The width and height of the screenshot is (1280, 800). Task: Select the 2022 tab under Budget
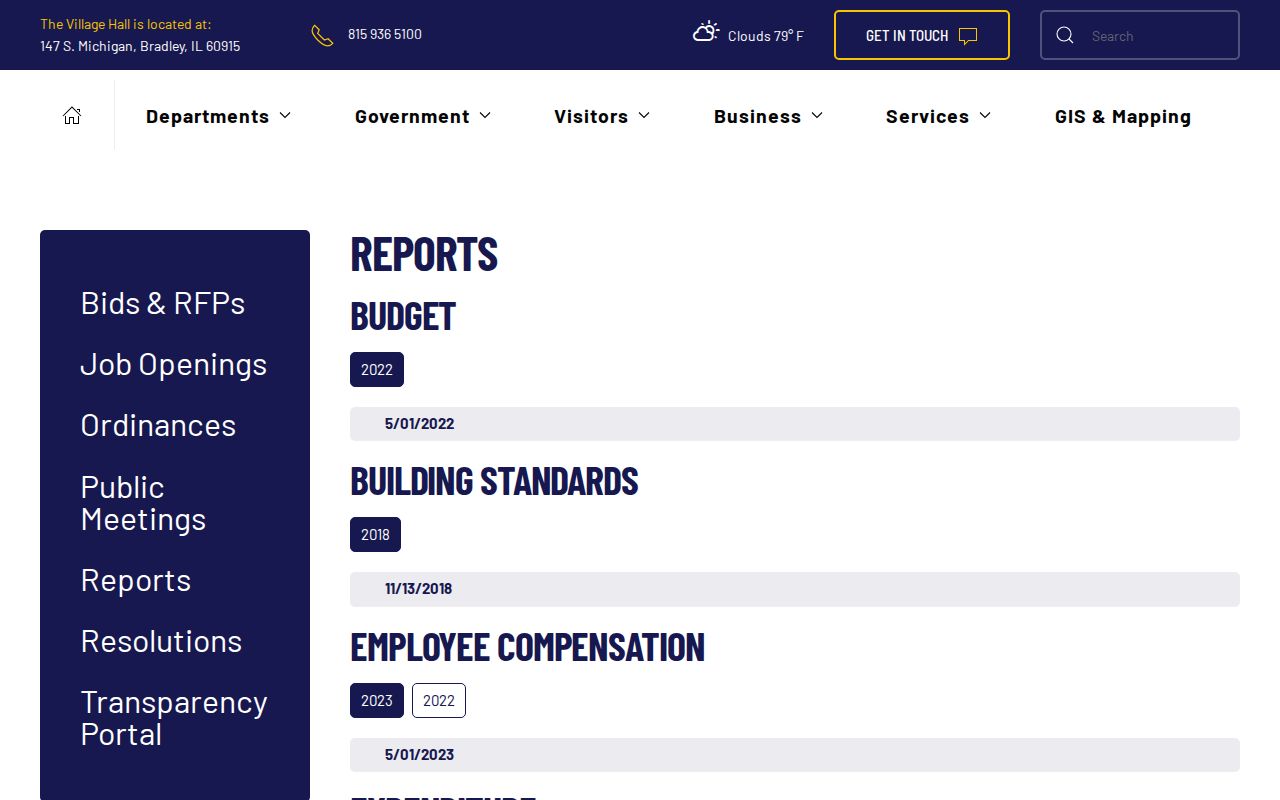point(377,369)
